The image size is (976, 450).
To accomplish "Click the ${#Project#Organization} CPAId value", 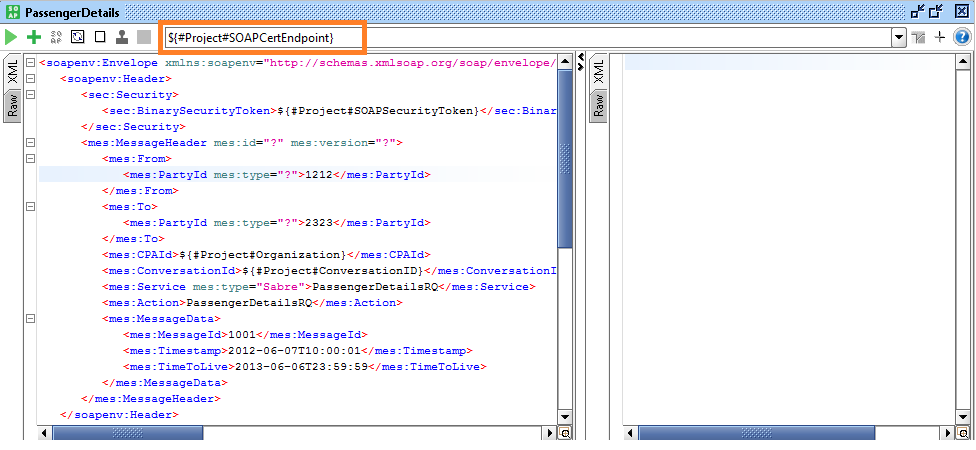I will tap(263, 255).
